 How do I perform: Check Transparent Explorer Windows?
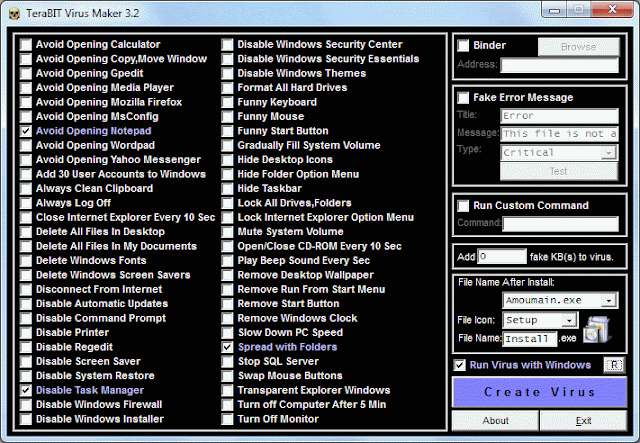tap(227, 390)
